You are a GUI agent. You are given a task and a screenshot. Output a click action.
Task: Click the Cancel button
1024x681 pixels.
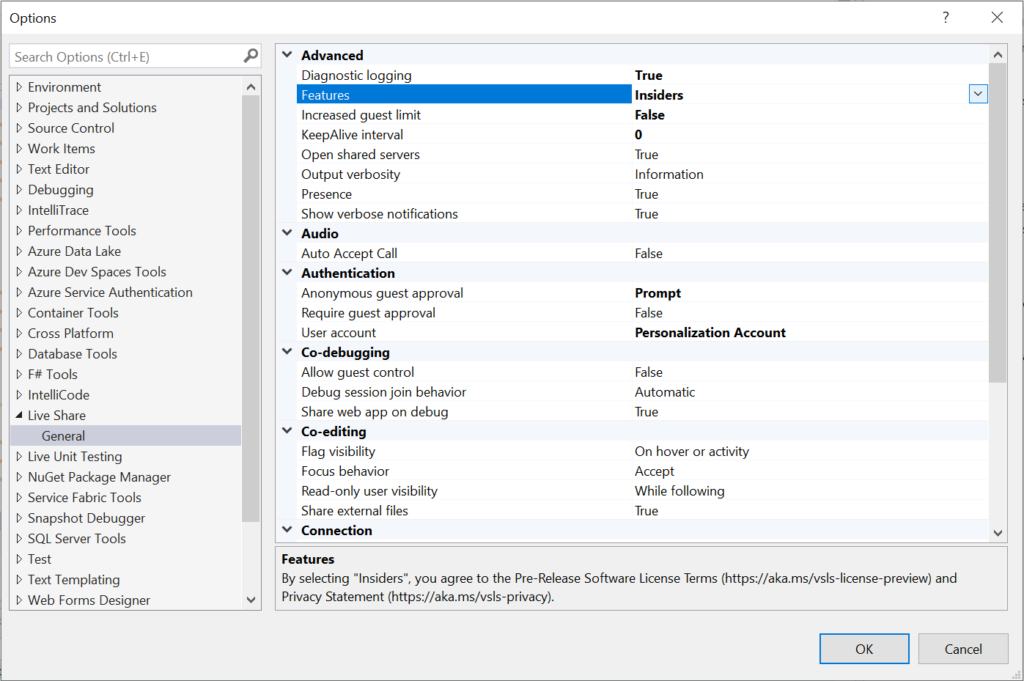962,648
